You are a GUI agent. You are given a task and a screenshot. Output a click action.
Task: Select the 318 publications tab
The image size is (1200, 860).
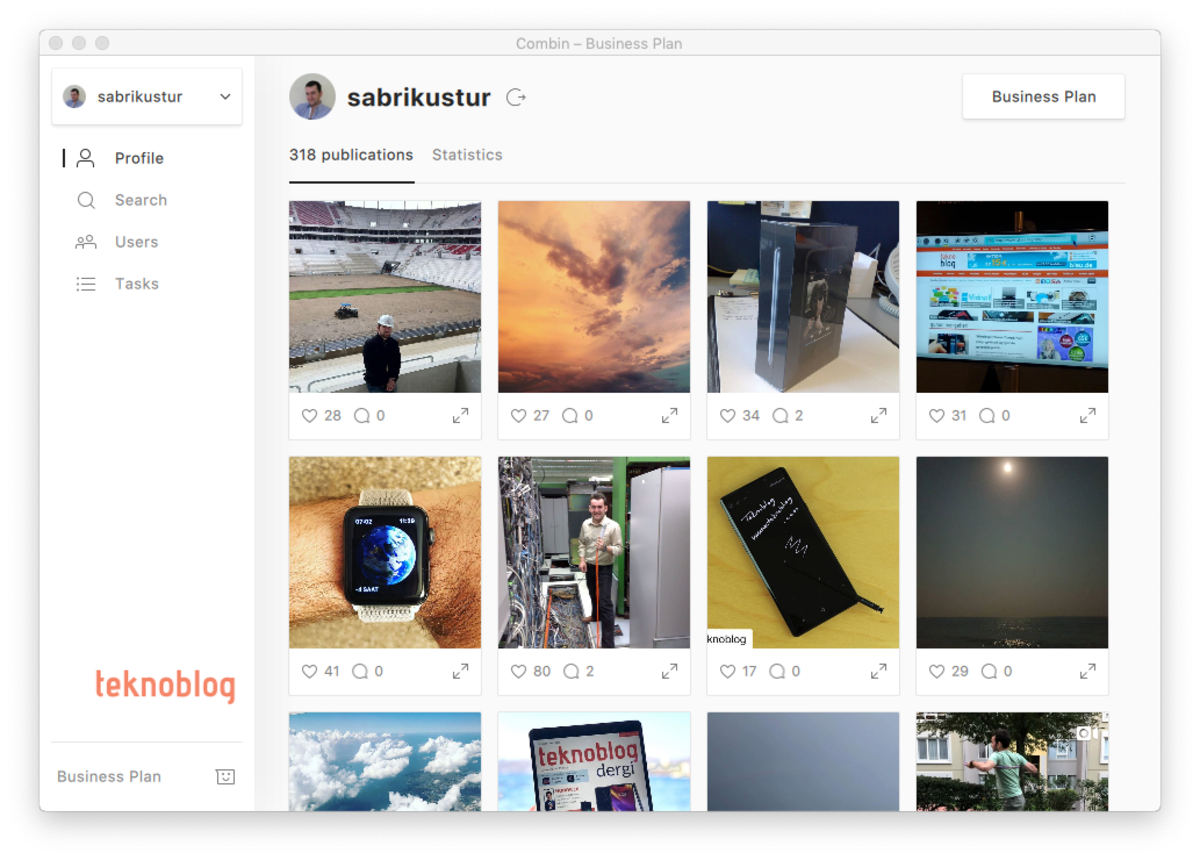tap(351, 155)
